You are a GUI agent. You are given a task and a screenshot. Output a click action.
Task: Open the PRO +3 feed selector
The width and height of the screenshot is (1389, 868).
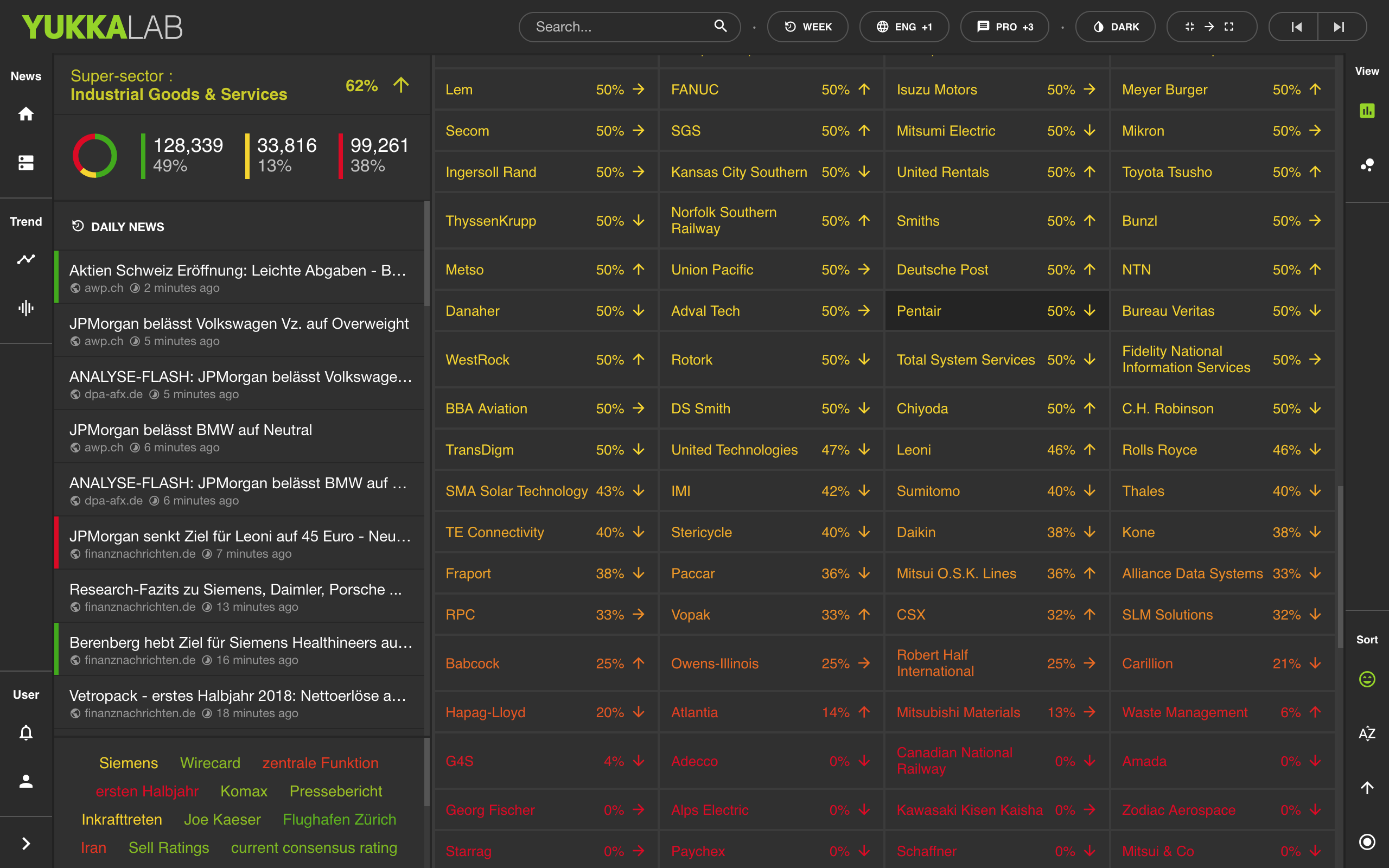1004,27
